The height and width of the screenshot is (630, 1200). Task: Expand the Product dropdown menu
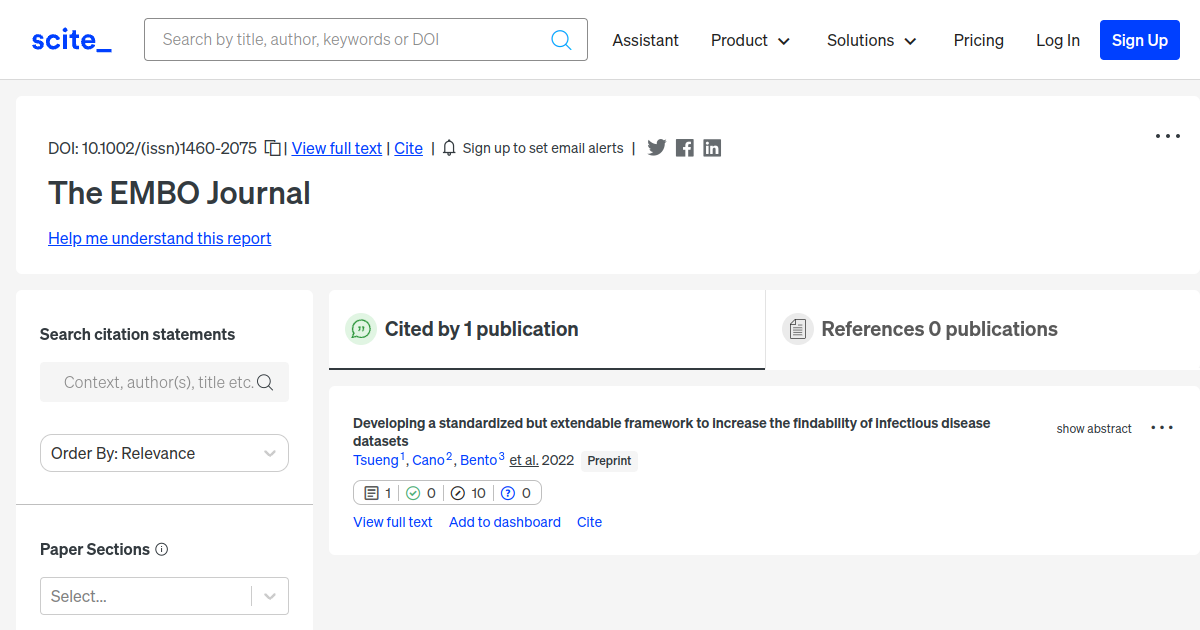750,40
